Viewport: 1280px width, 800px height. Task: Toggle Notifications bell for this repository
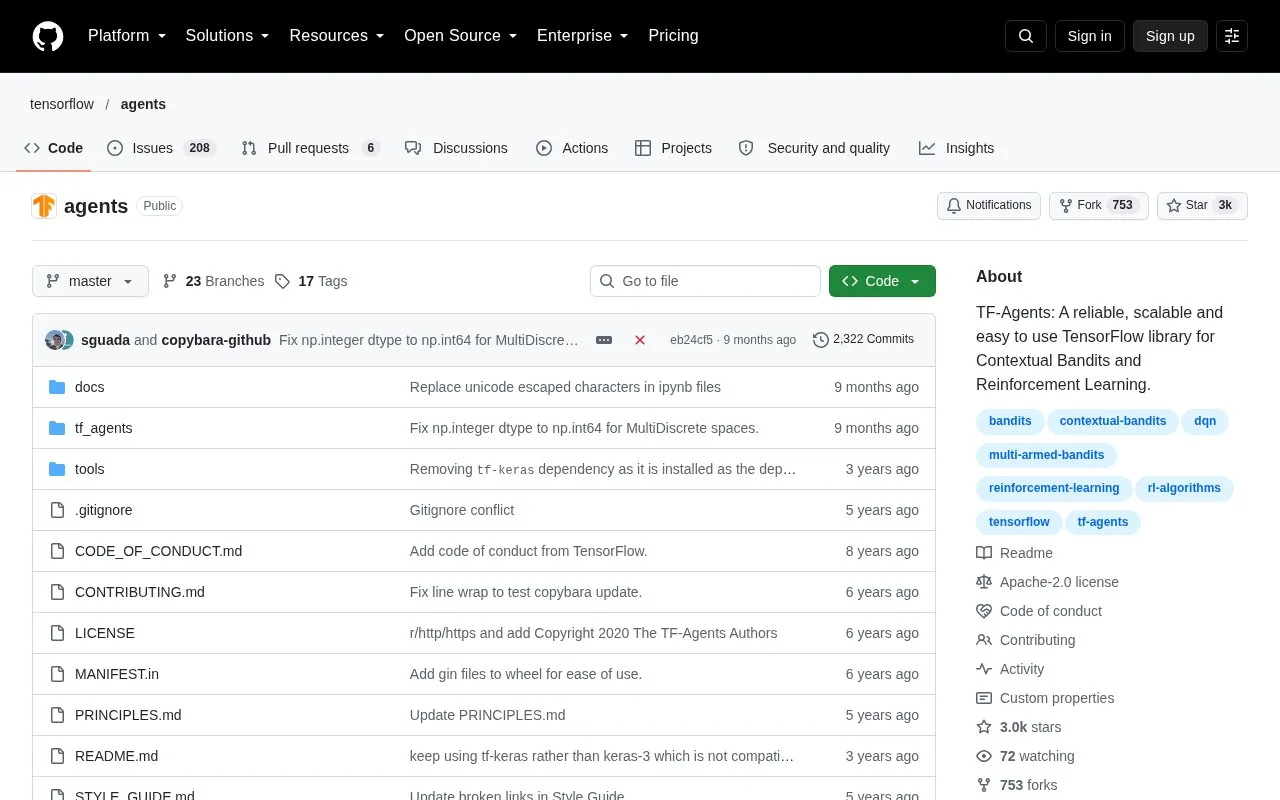coord(989,206)
